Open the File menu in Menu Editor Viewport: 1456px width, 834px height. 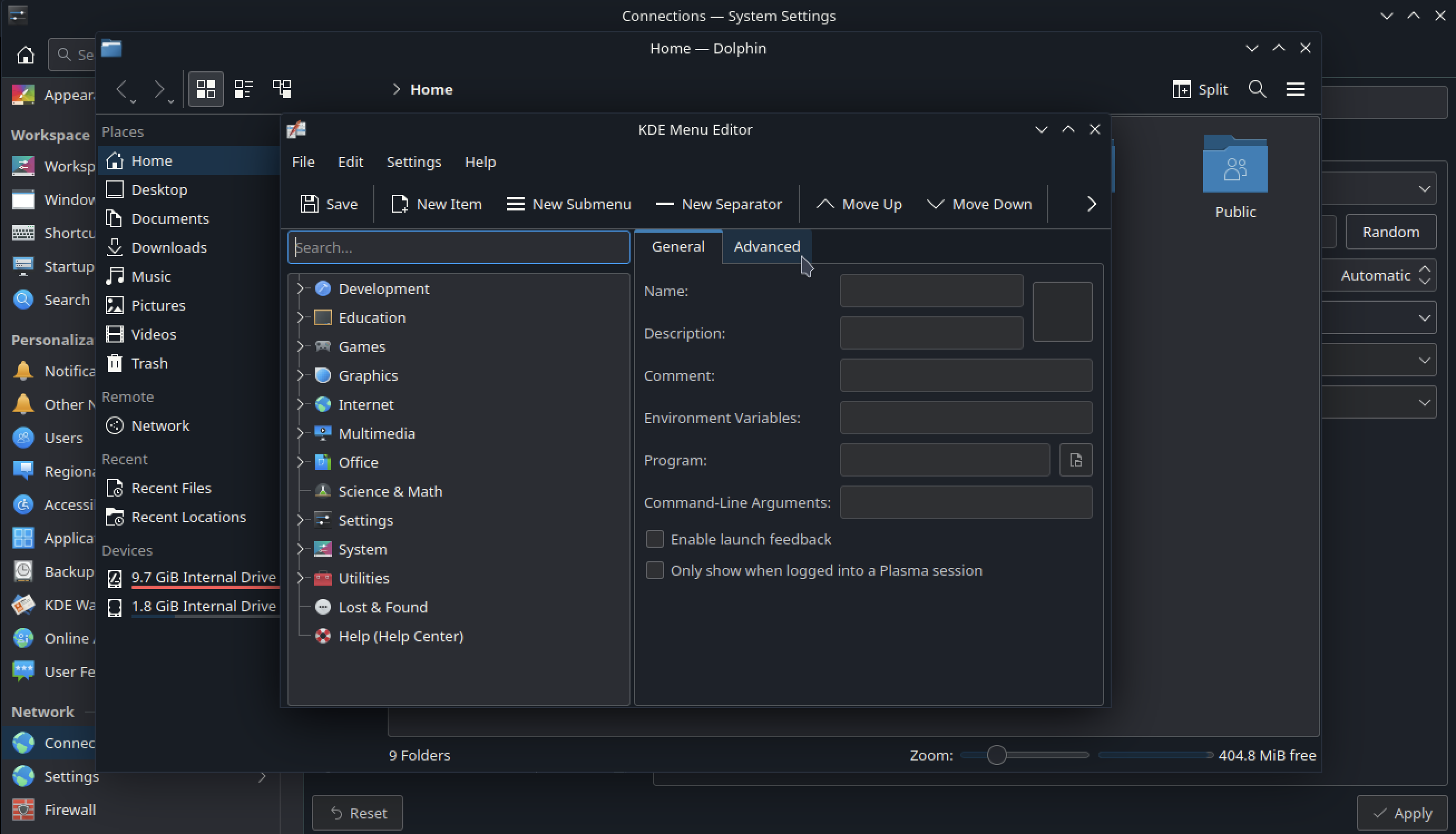303,162
